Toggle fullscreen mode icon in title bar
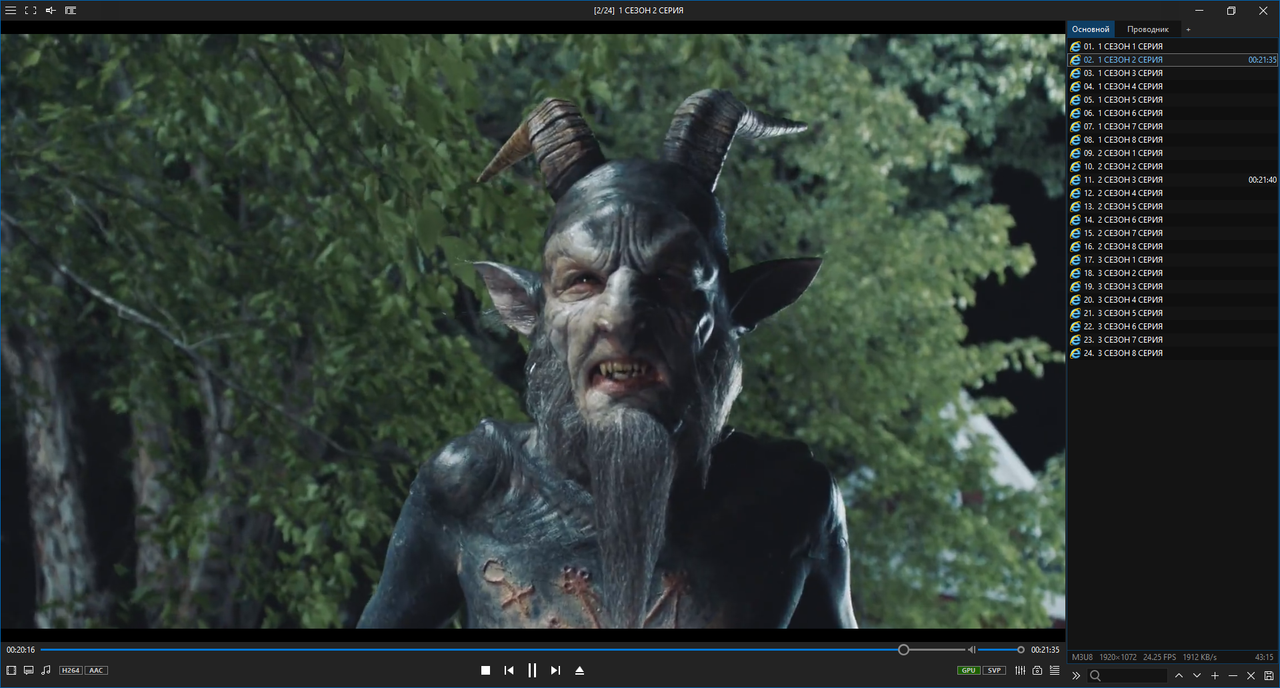 point(31,10)
